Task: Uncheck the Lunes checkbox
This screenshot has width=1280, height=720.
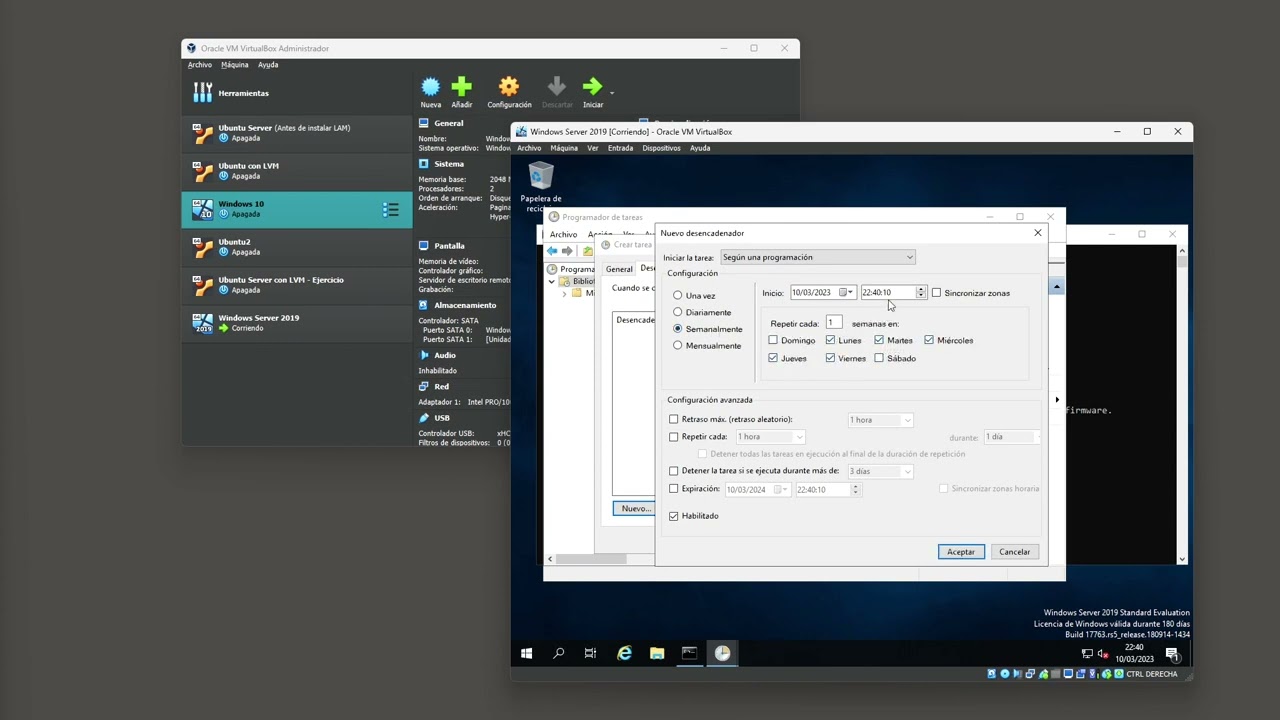Action: click(x=830, y=340)
